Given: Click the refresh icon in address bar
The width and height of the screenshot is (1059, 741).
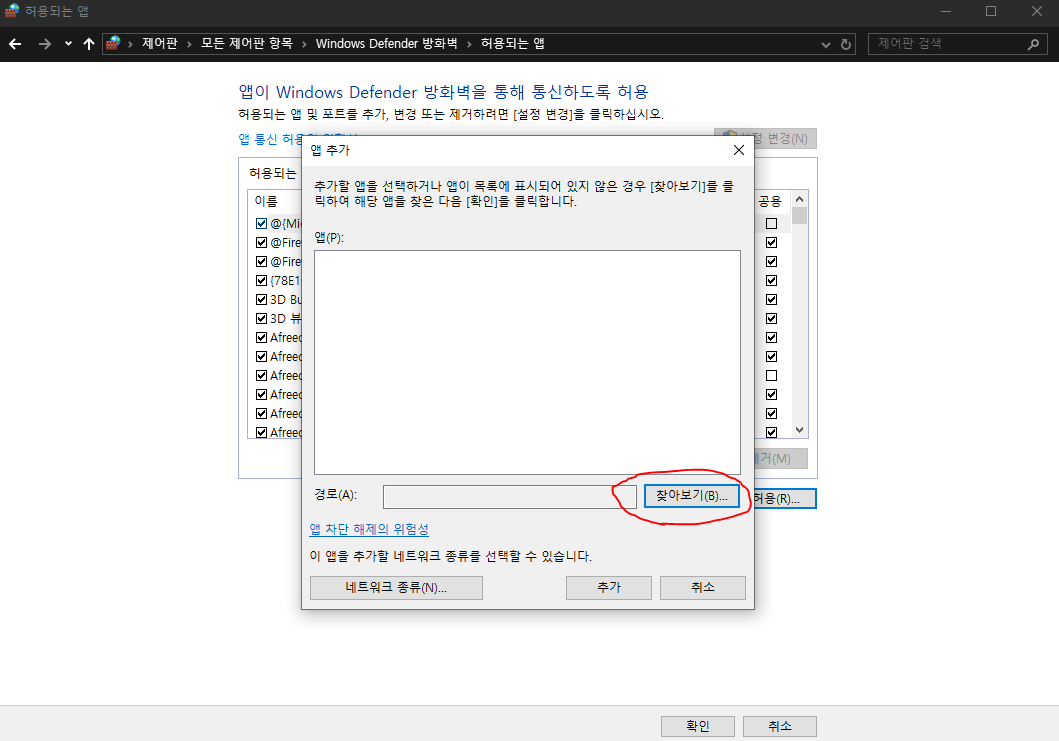Looking at the screenshot, I should click(x=846, y=43).
